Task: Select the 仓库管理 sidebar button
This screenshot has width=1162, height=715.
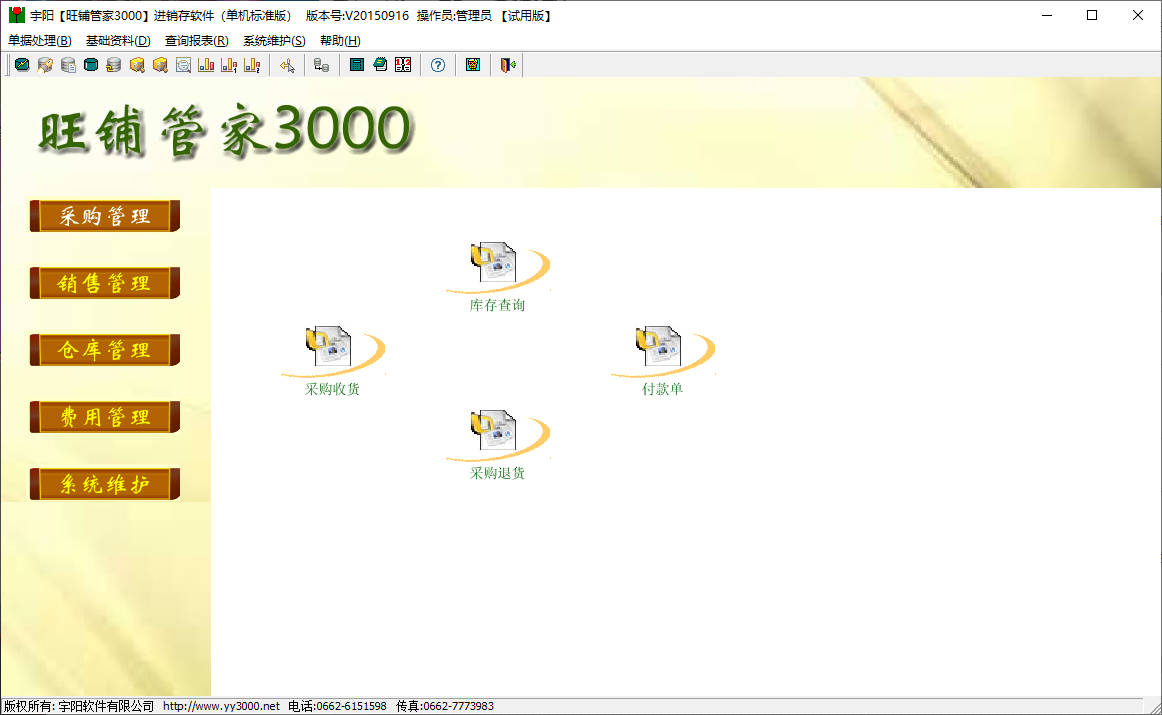Action: point(104,350)
